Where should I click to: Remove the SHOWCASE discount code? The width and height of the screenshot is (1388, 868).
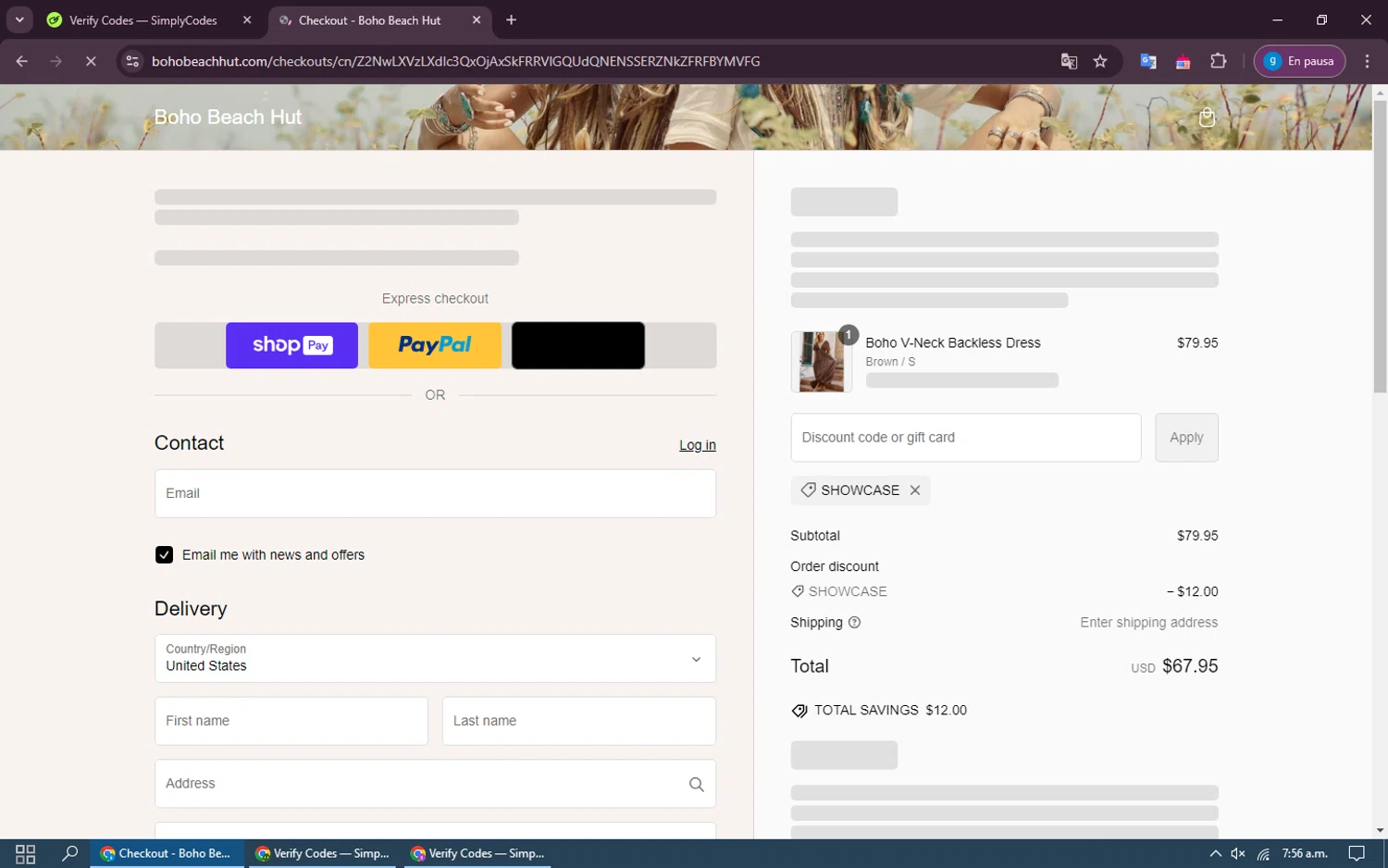(915, 490)
